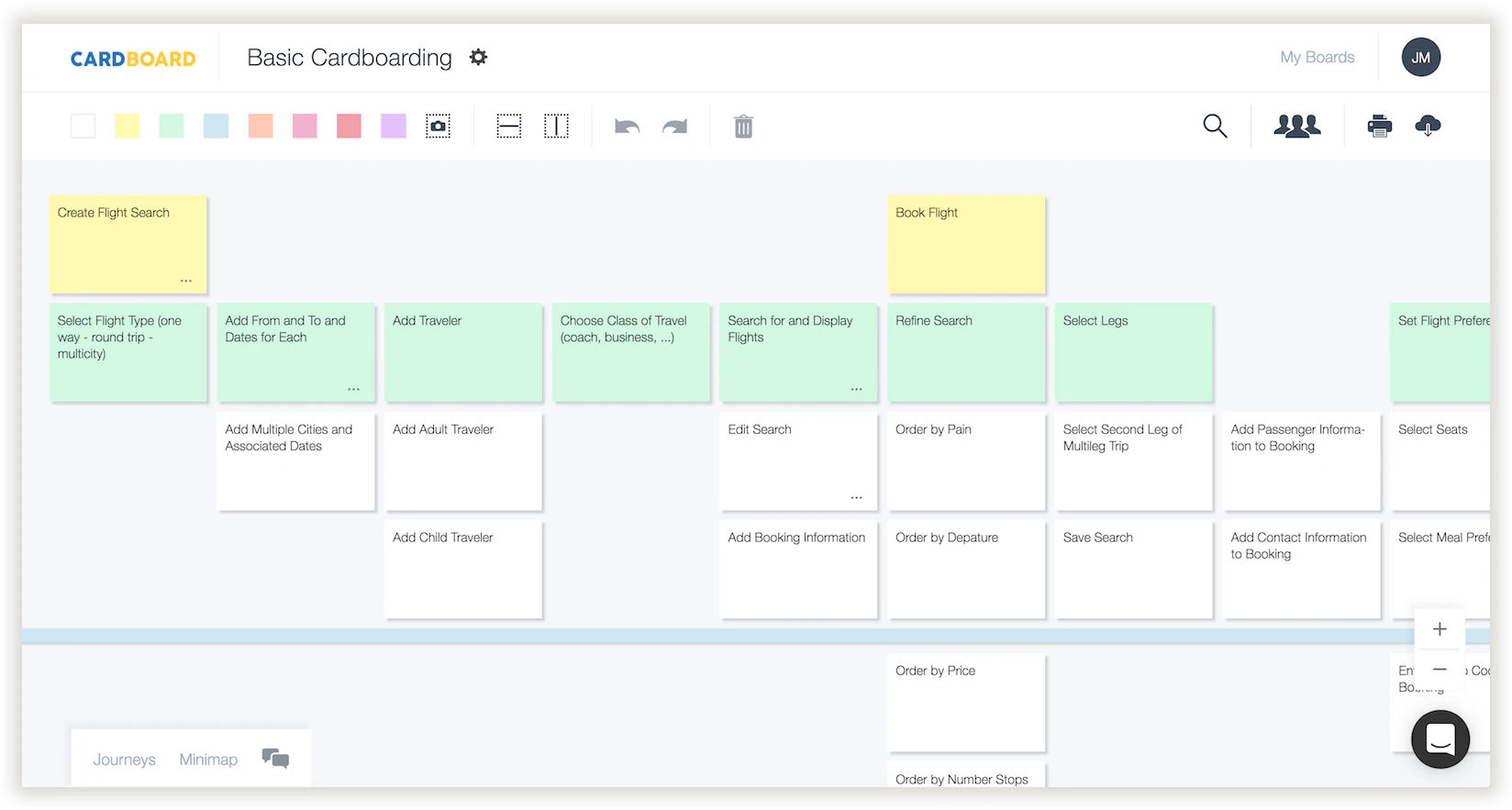The width and height of the screenshot is (1512, 810).
Task: Open the search magnifier
Action: click(x=1215, y=126)
